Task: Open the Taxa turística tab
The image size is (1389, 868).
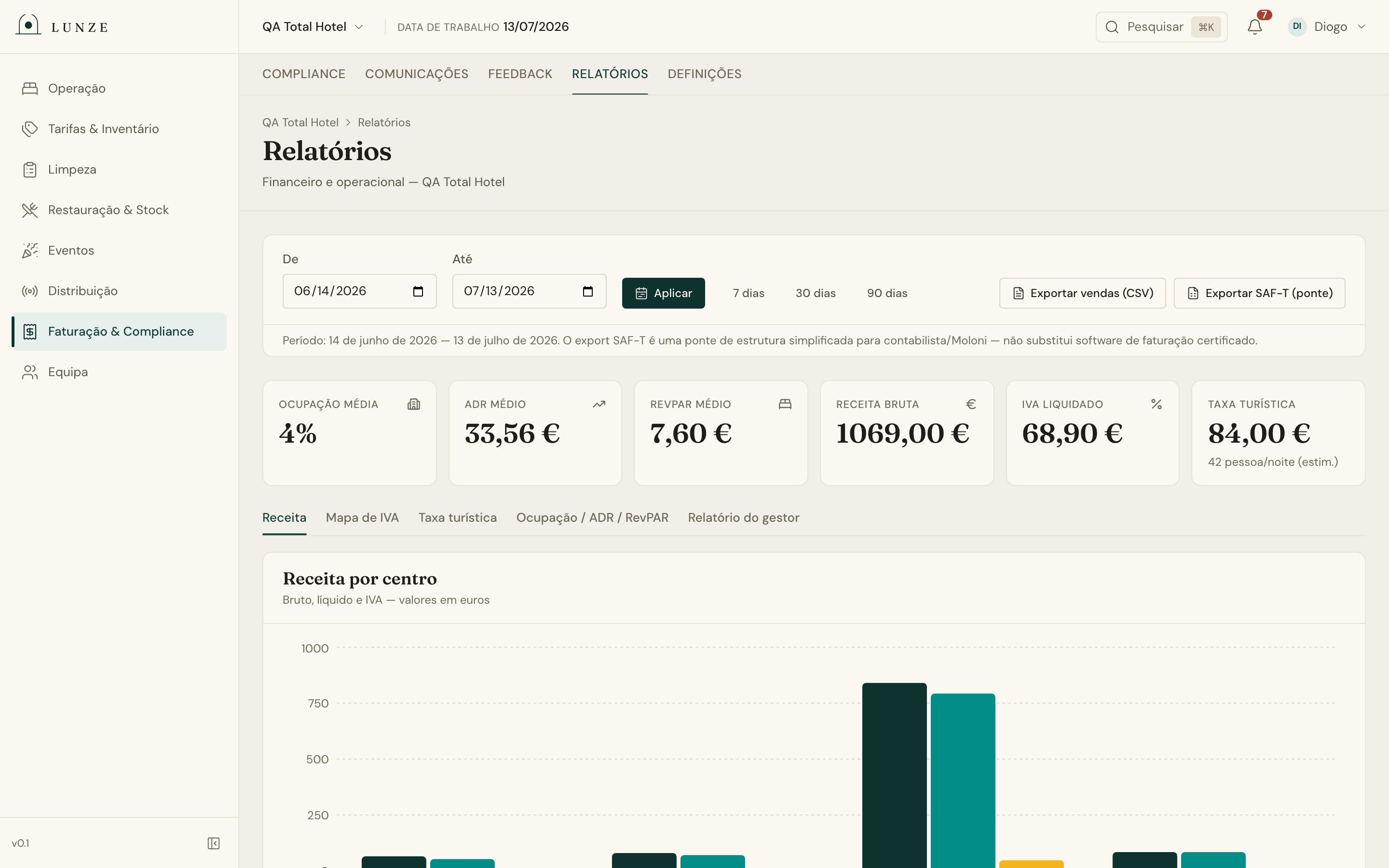Action: tap(457, 518)
